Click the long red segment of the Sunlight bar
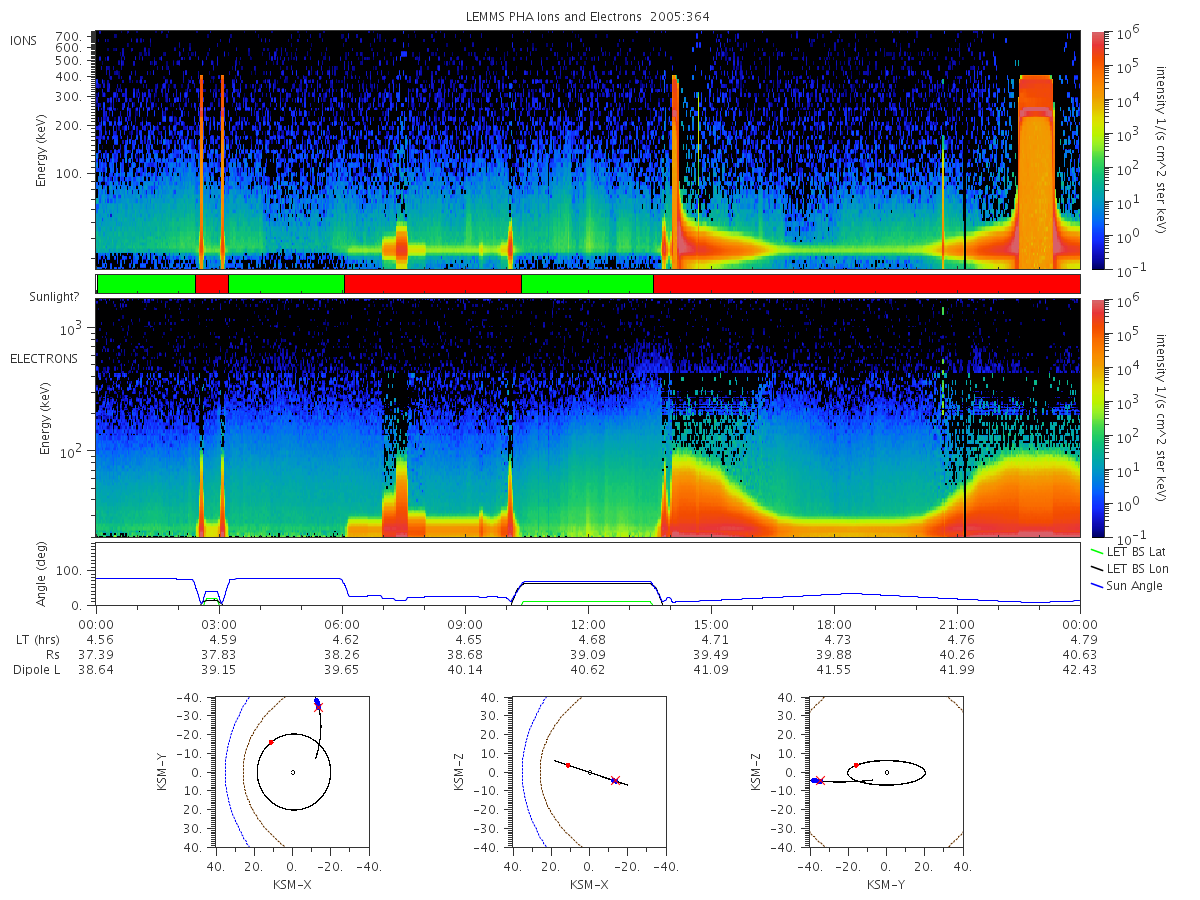 [x=866, y=284]
